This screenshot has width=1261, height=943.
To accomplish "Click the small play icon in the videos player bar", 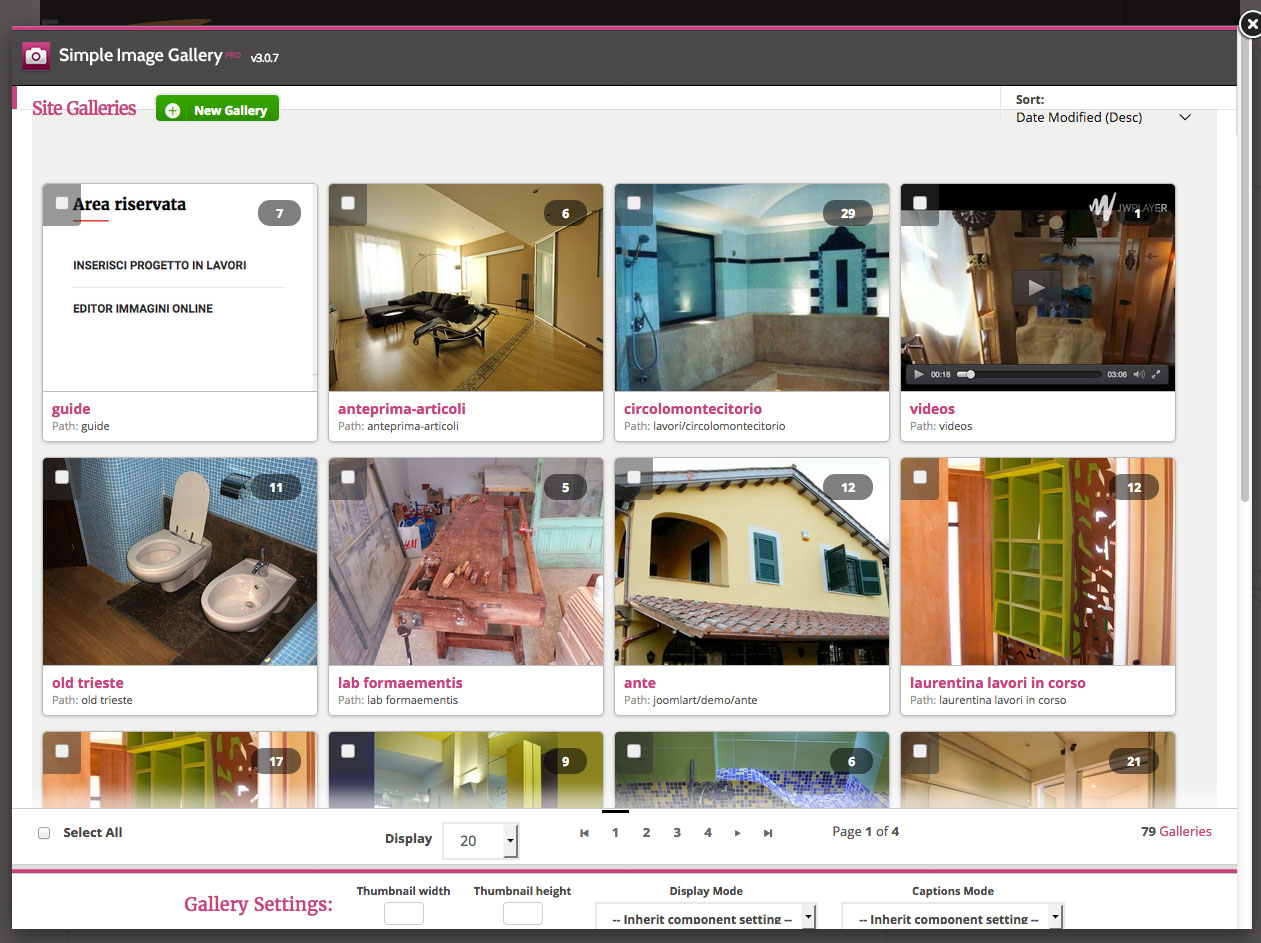I will [x=919, y=374].
